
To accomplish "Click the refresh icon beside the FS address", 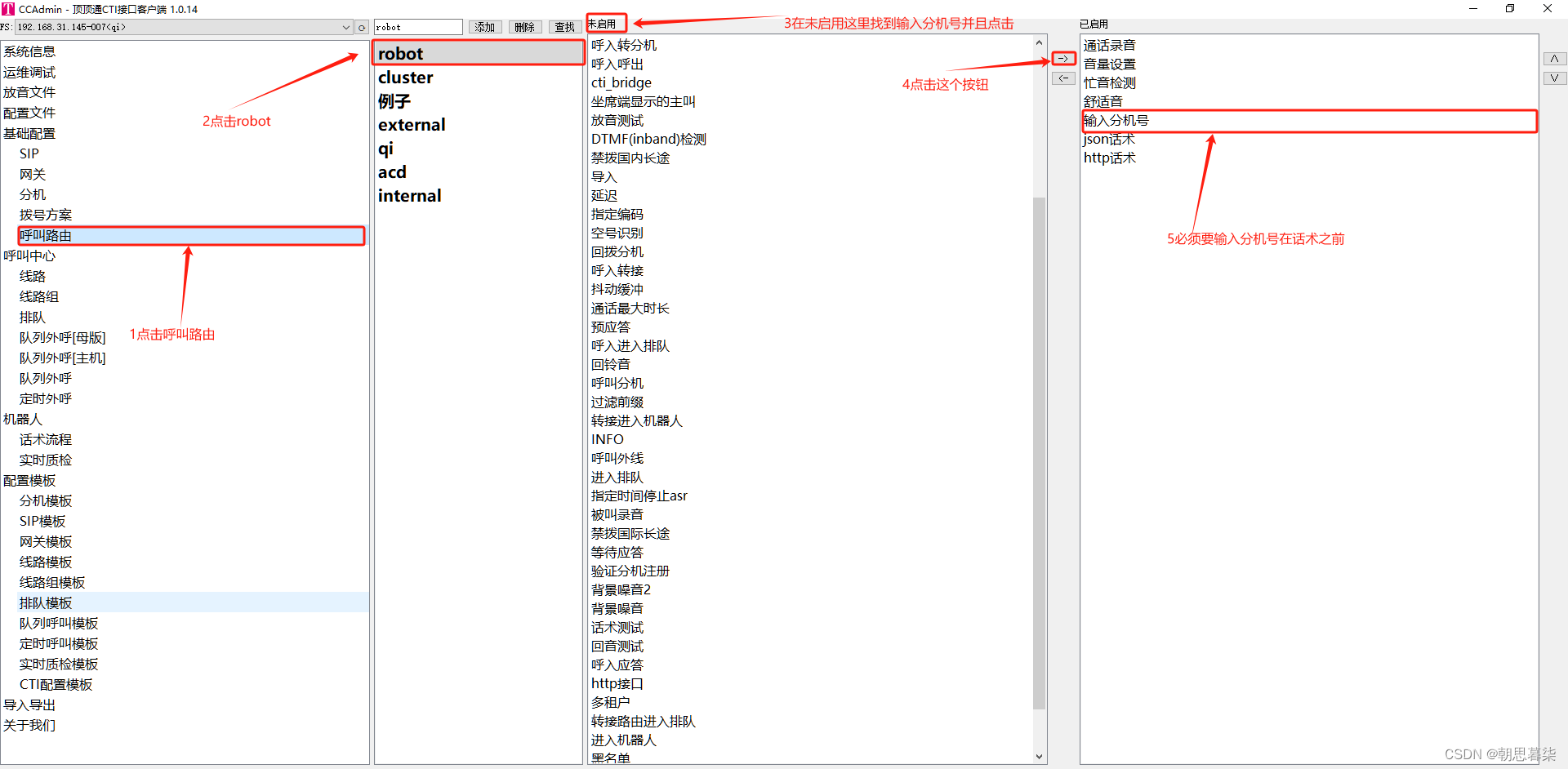I will tap(362, 28).
